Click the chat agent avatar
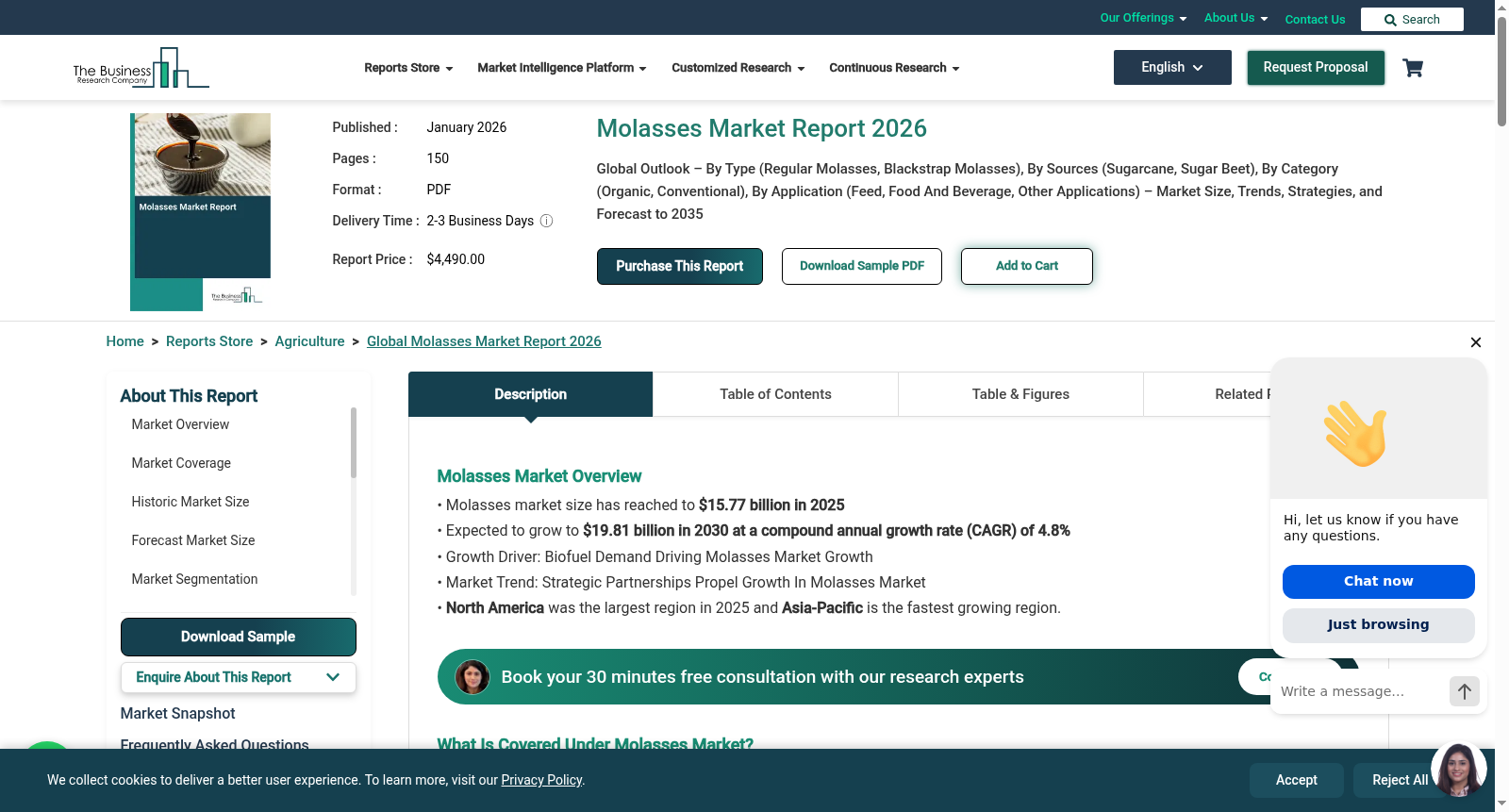The width and height of the screenshot is (1509, 812). [x=1459, y=770]
